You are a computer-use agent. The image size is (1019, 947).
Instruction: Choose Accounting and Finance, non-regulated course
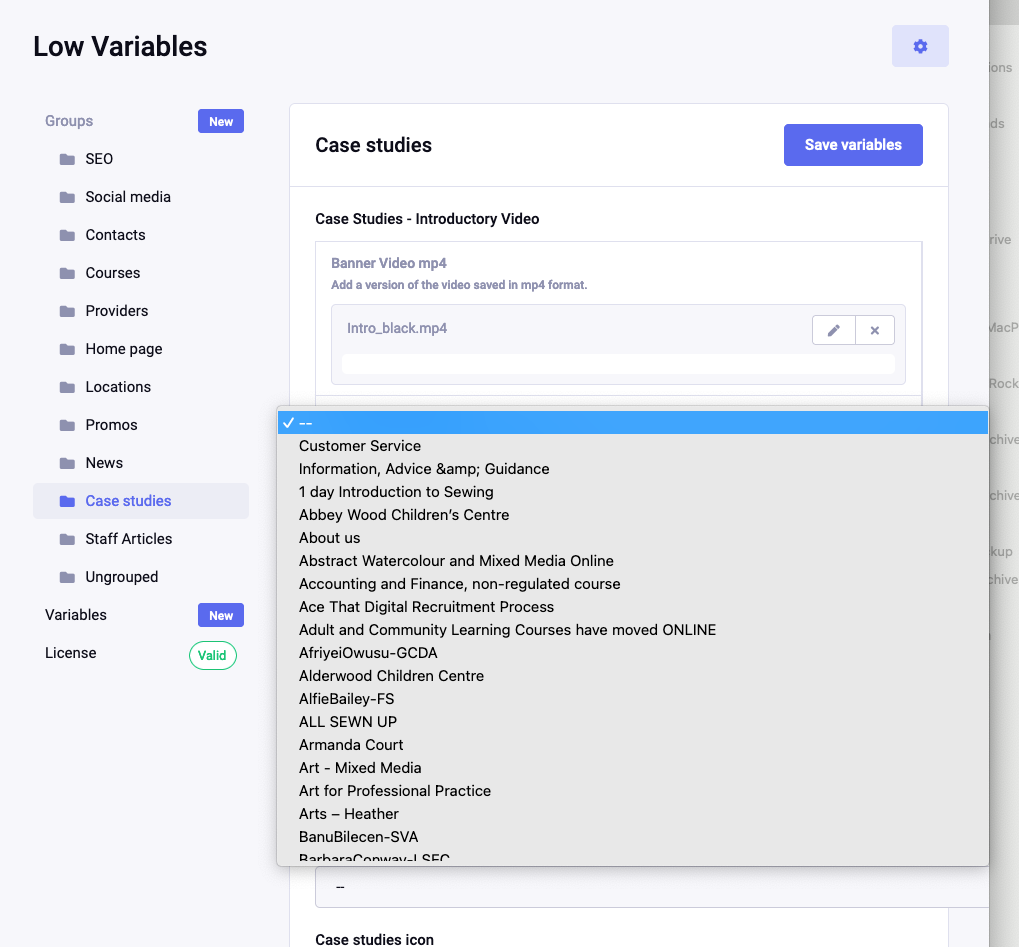tap(633, 584)
